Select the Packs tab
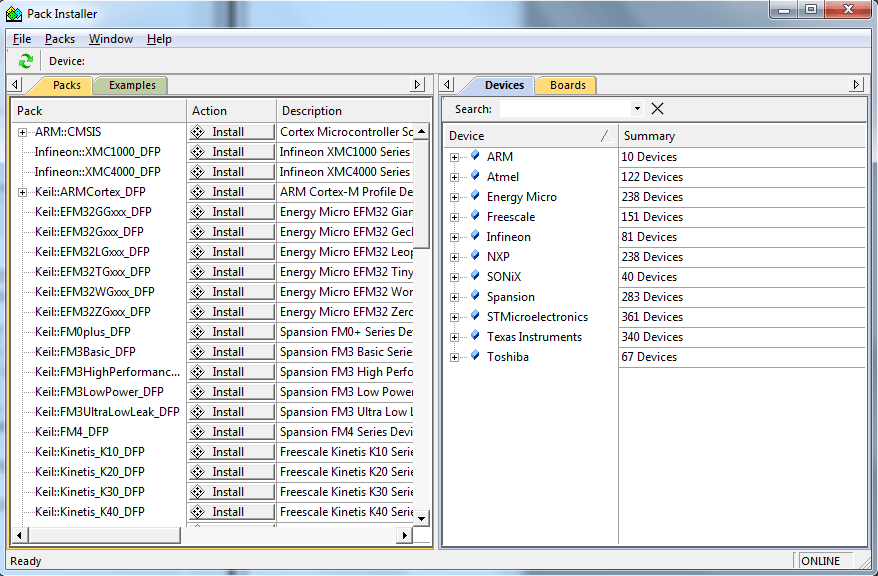 click(67, 85)
